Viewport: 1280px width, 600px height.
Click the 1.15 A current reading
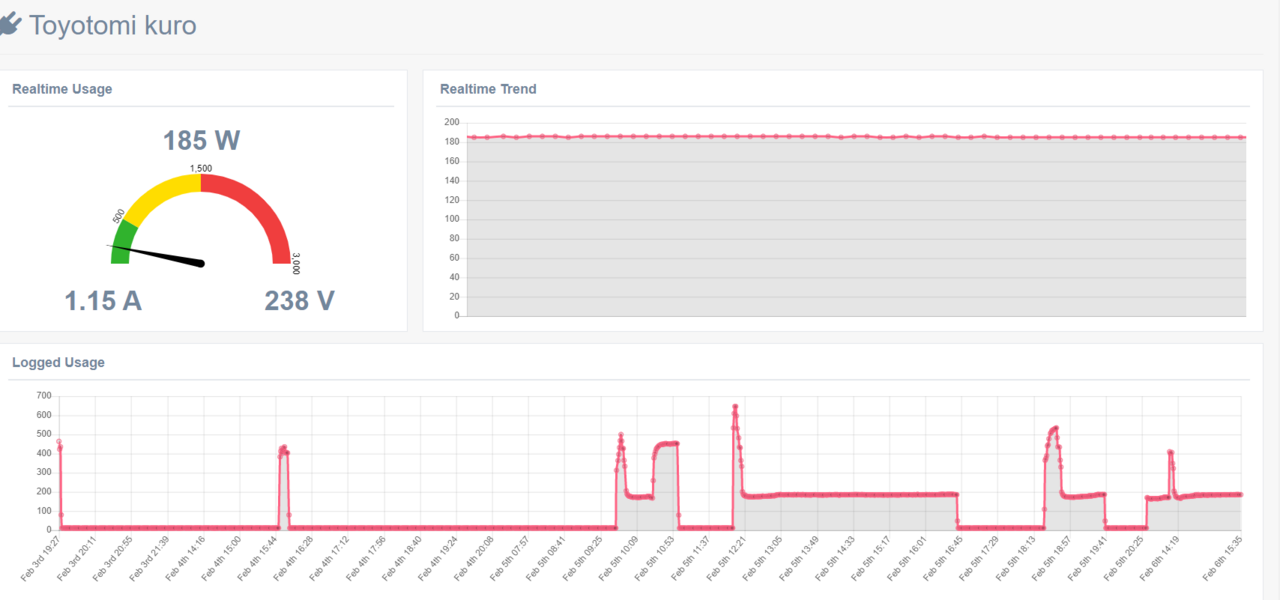103,300
